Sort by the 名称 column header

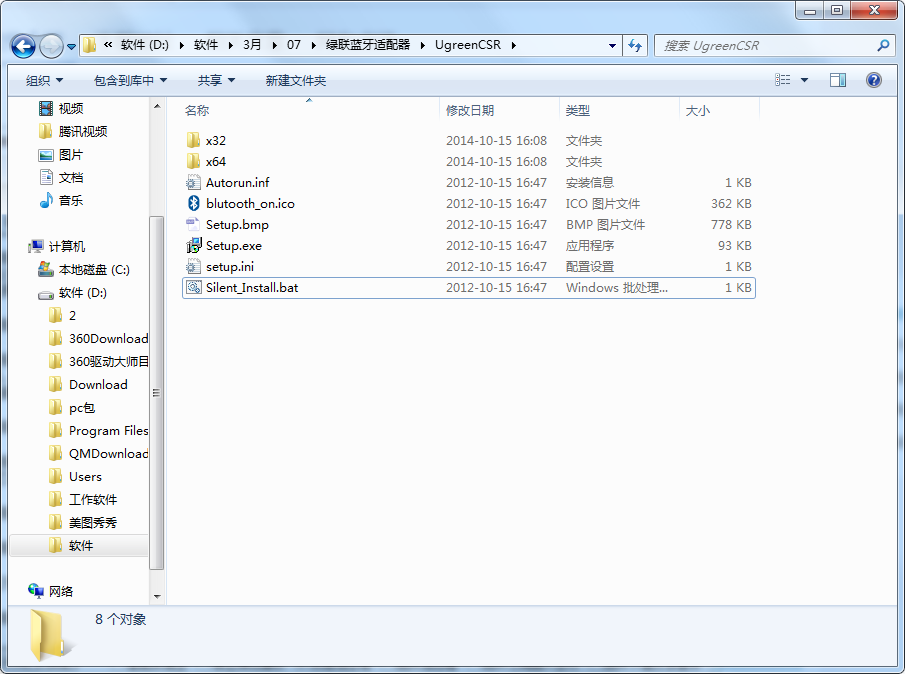[197, 111]
